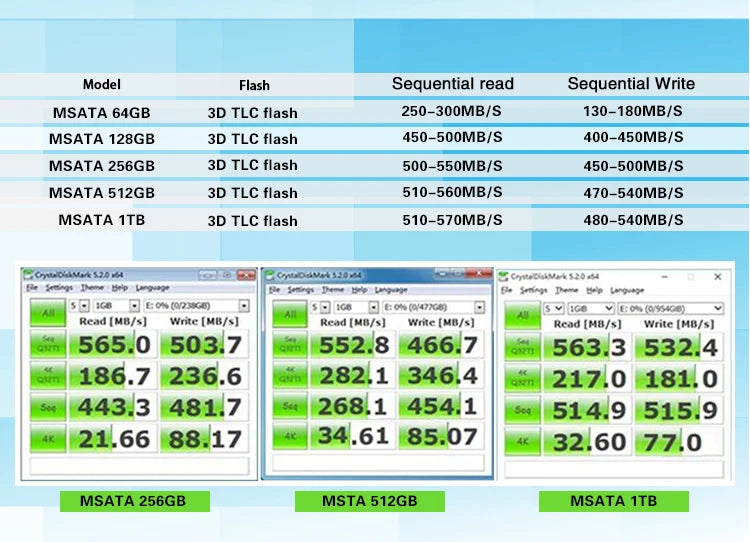Open the 1GiB size dropdown in the 0/477GB window
750x542 pixels.
(x=356, y=307)
